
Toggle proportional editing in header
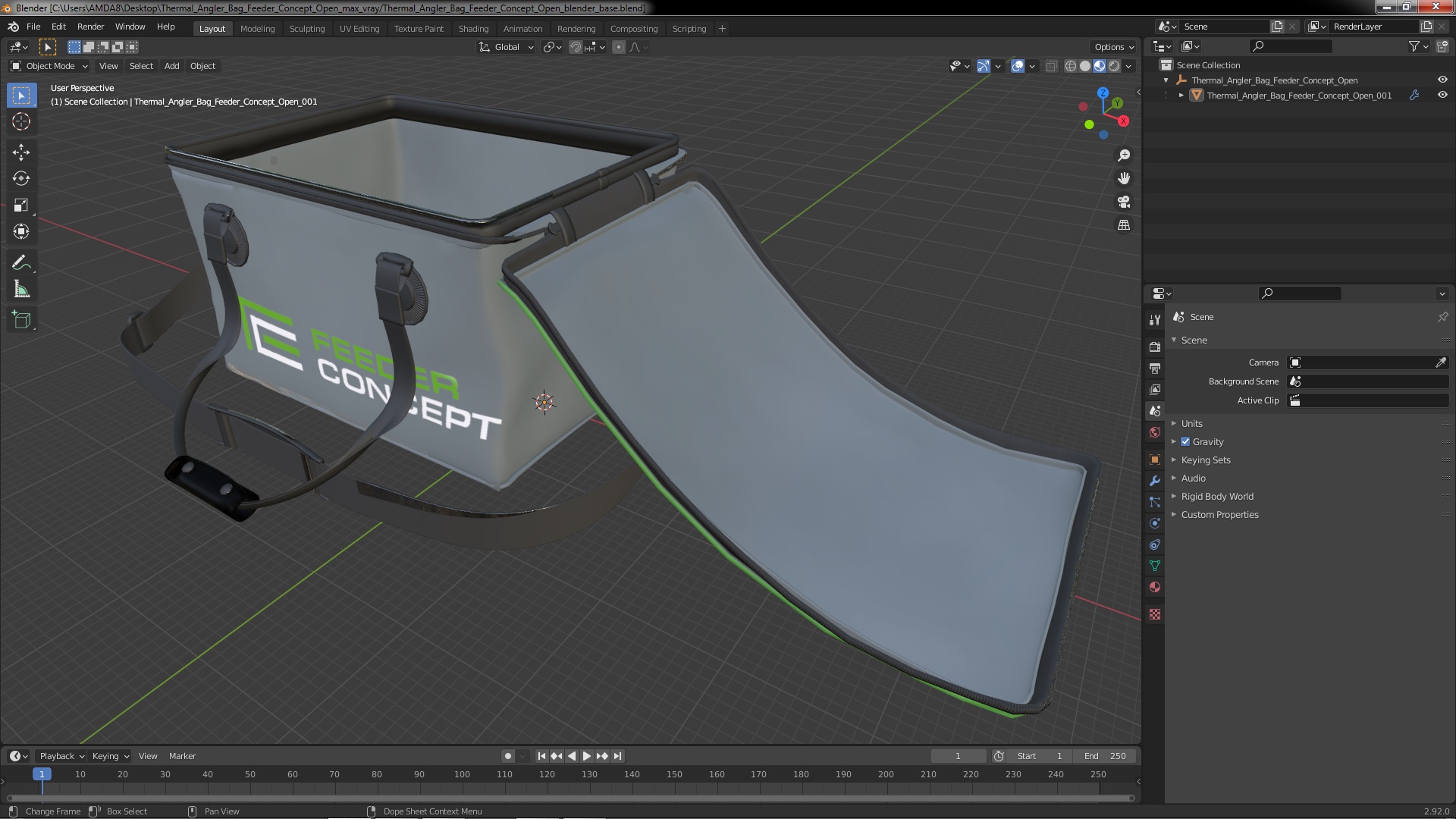[619, 47]
